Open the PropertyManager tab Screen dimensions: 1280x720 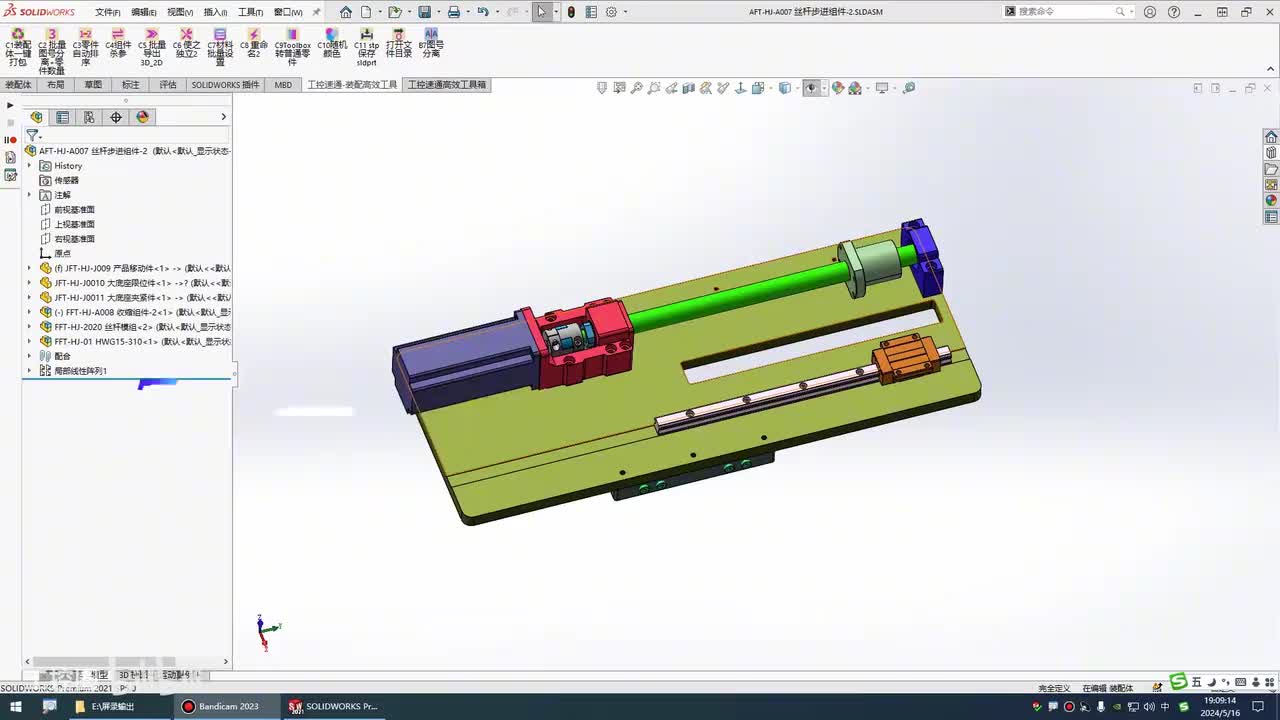click(63, 117)
